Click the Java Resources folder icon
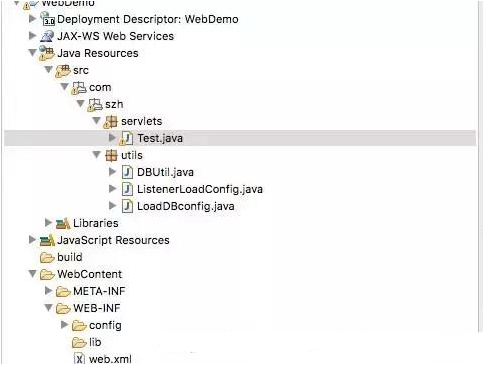Screen dimensions: 483x367 (x=47, y=53)
